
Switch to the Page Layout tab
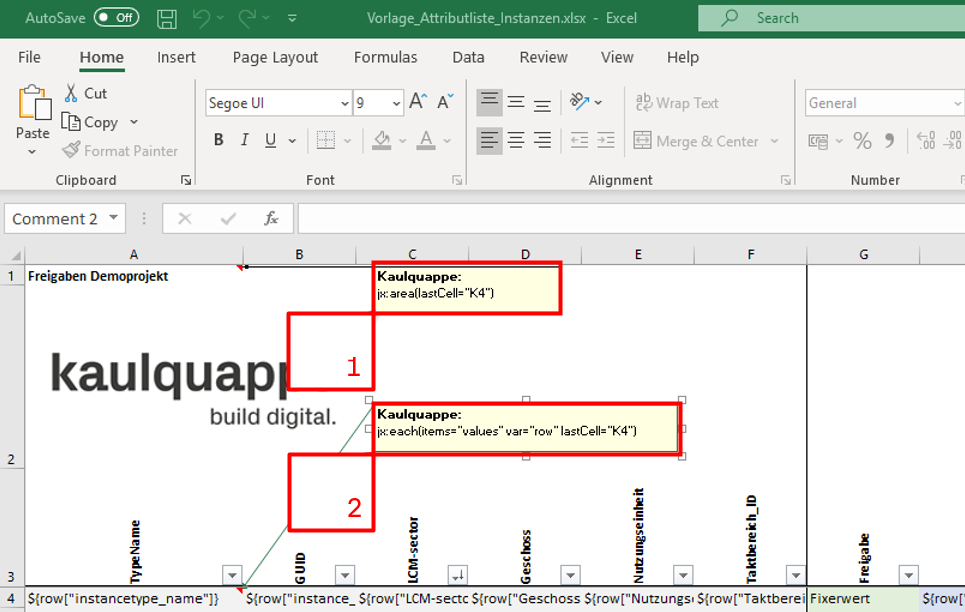(275, 57)
